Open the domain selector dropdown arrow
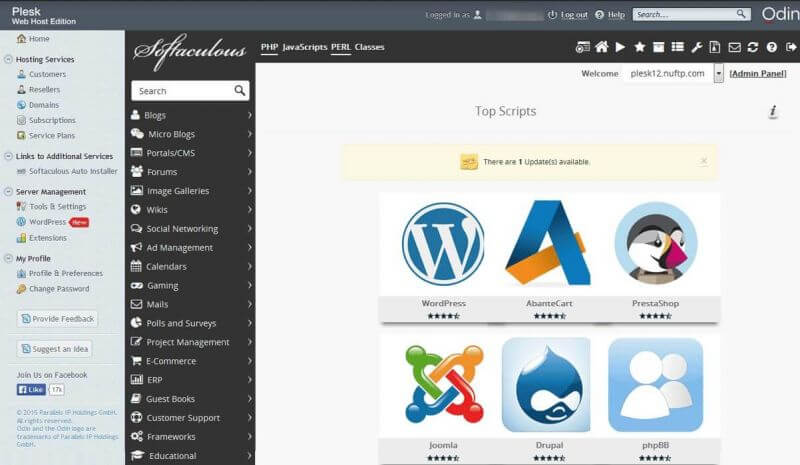This screenshot has width=800, height=465. click(x=718, y=74)
